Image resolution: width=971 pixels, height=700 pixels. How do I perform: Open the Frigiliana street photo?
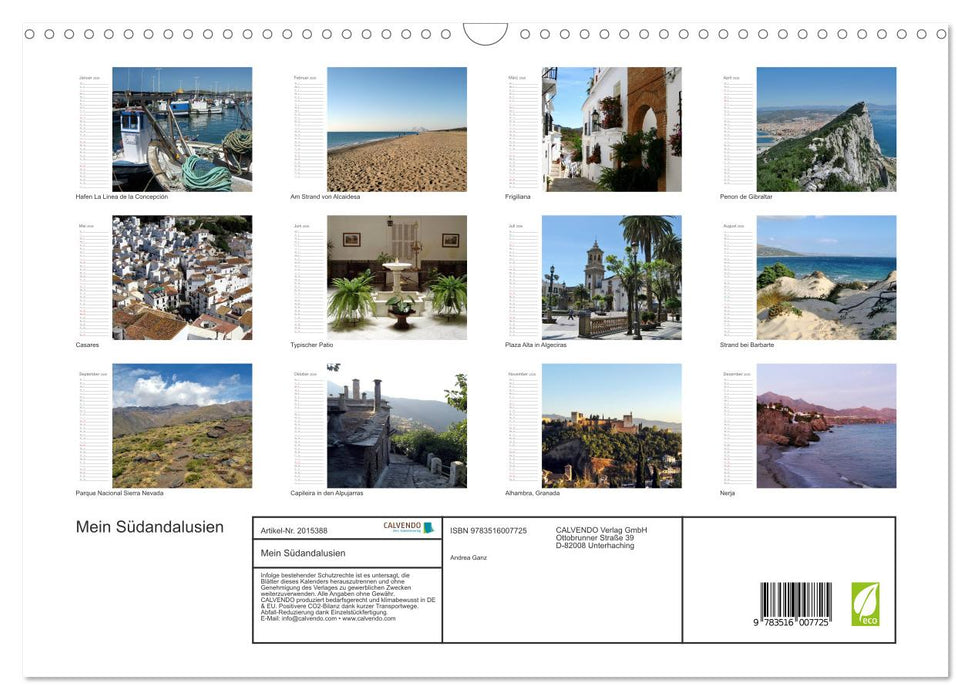click(611, 129)
